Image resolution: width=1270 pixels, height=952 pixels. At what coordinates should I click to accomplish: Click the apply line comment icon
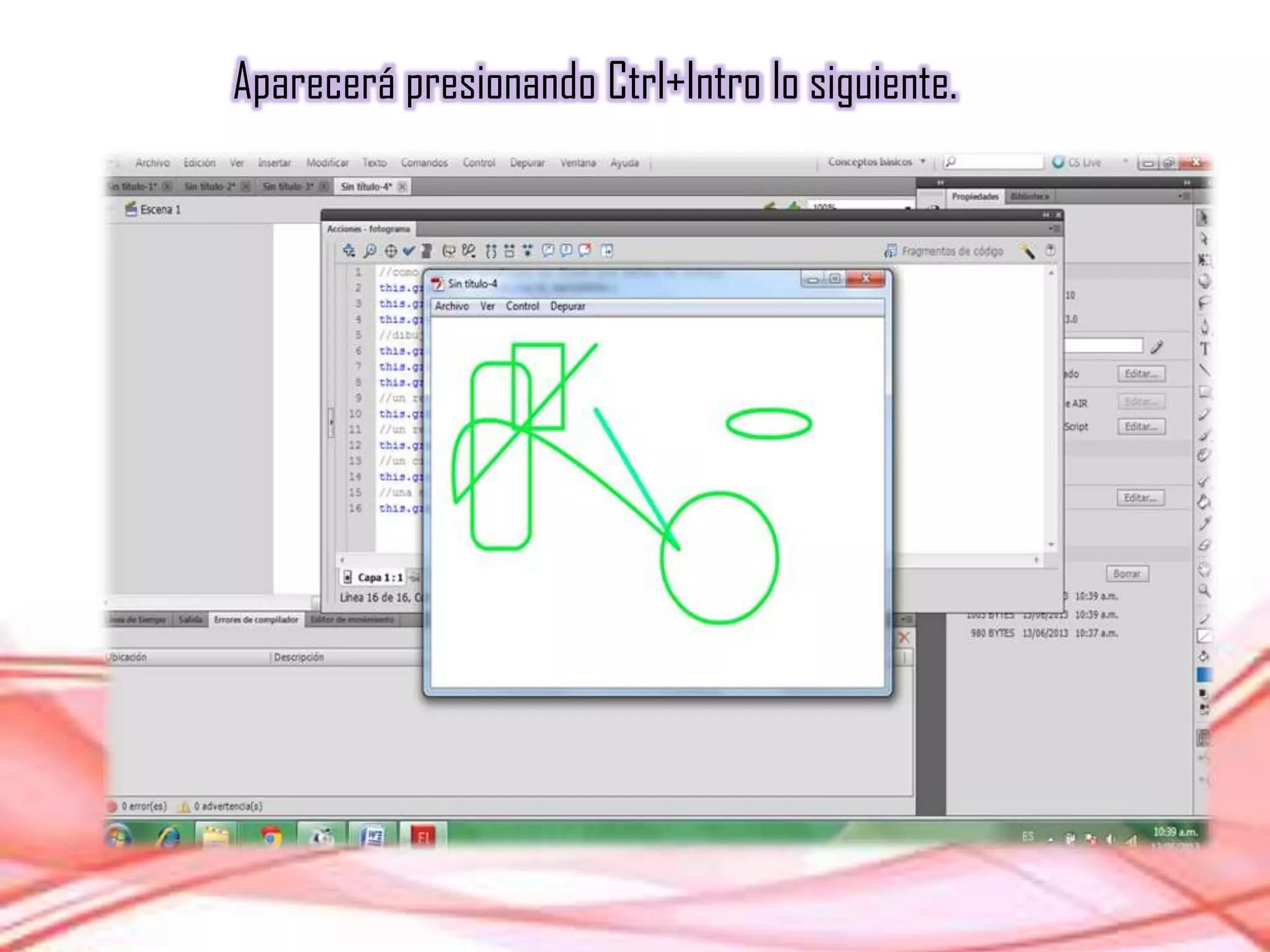(x=566, y=250)
